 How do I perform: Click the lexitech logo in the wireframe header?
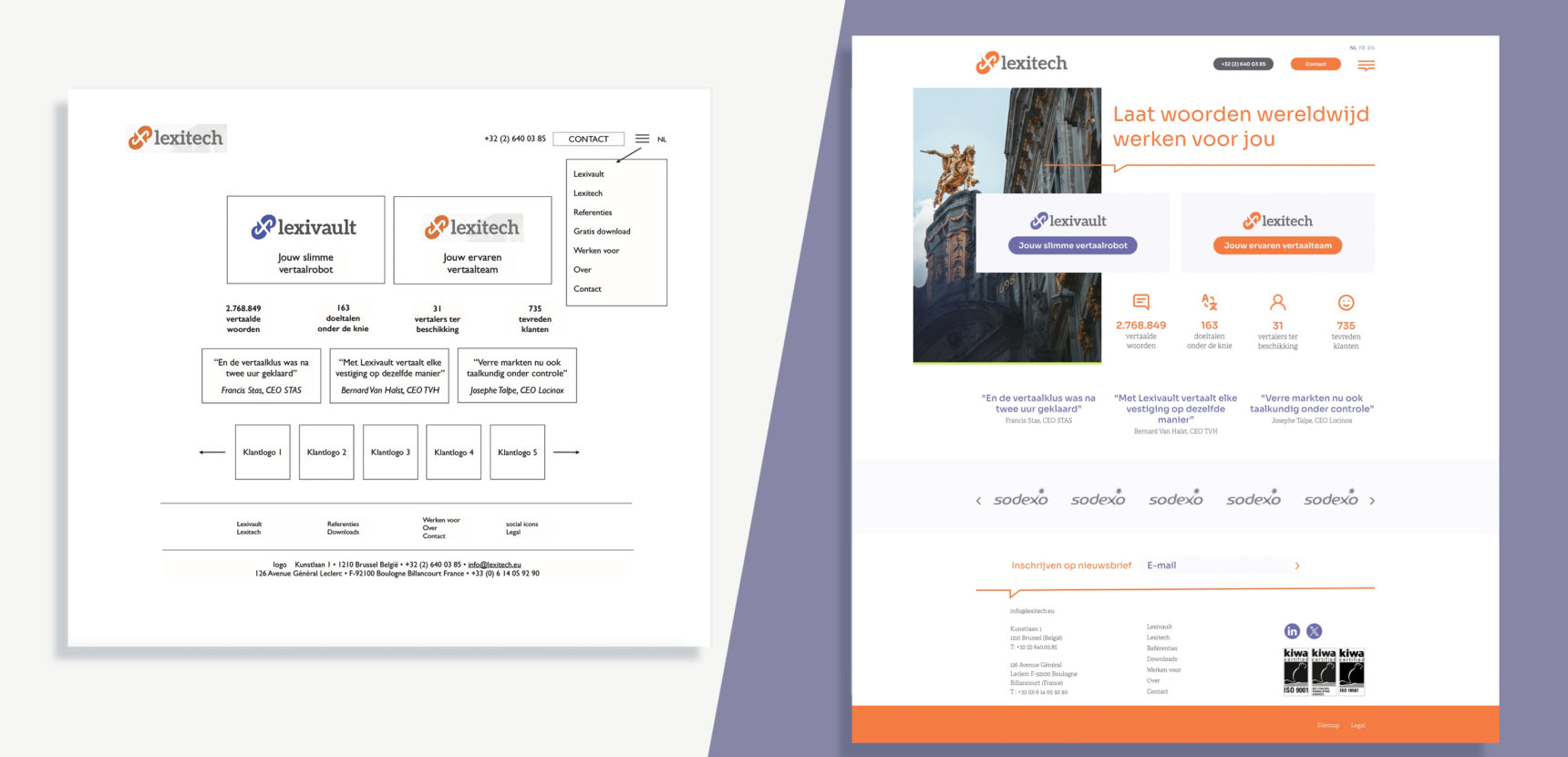(176, 138)
